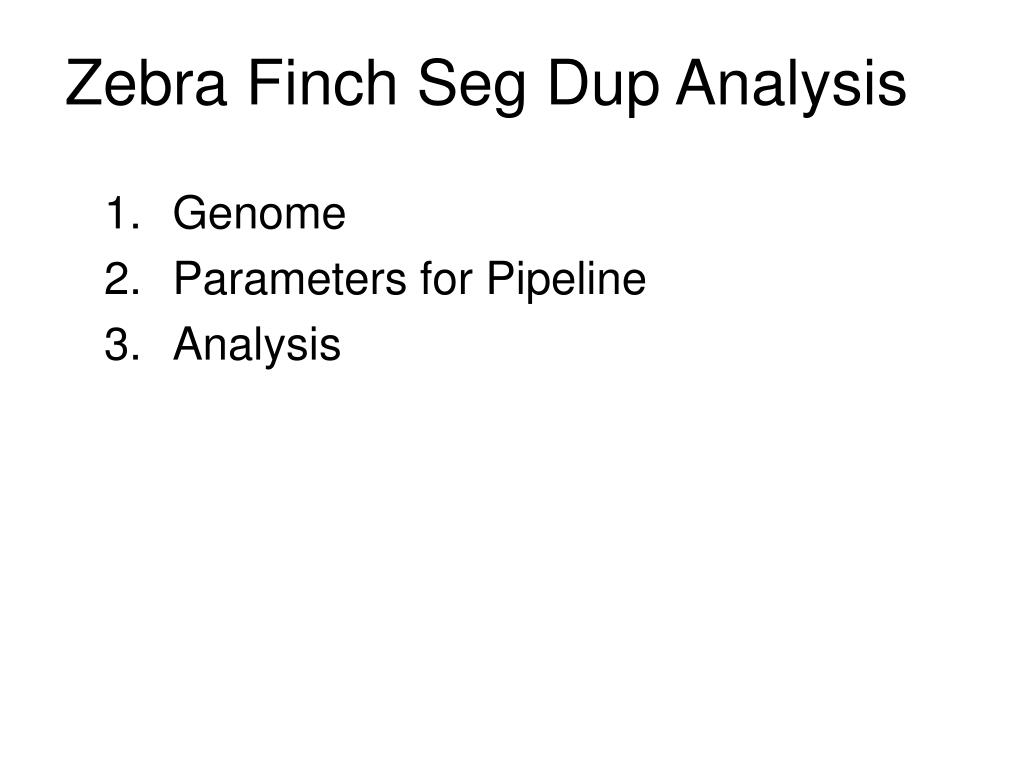Image resolution: width=1024 pixels, height=768 pixels.
Task: Click the word "Zebra" in the title
Action: [x=146, y=83]
